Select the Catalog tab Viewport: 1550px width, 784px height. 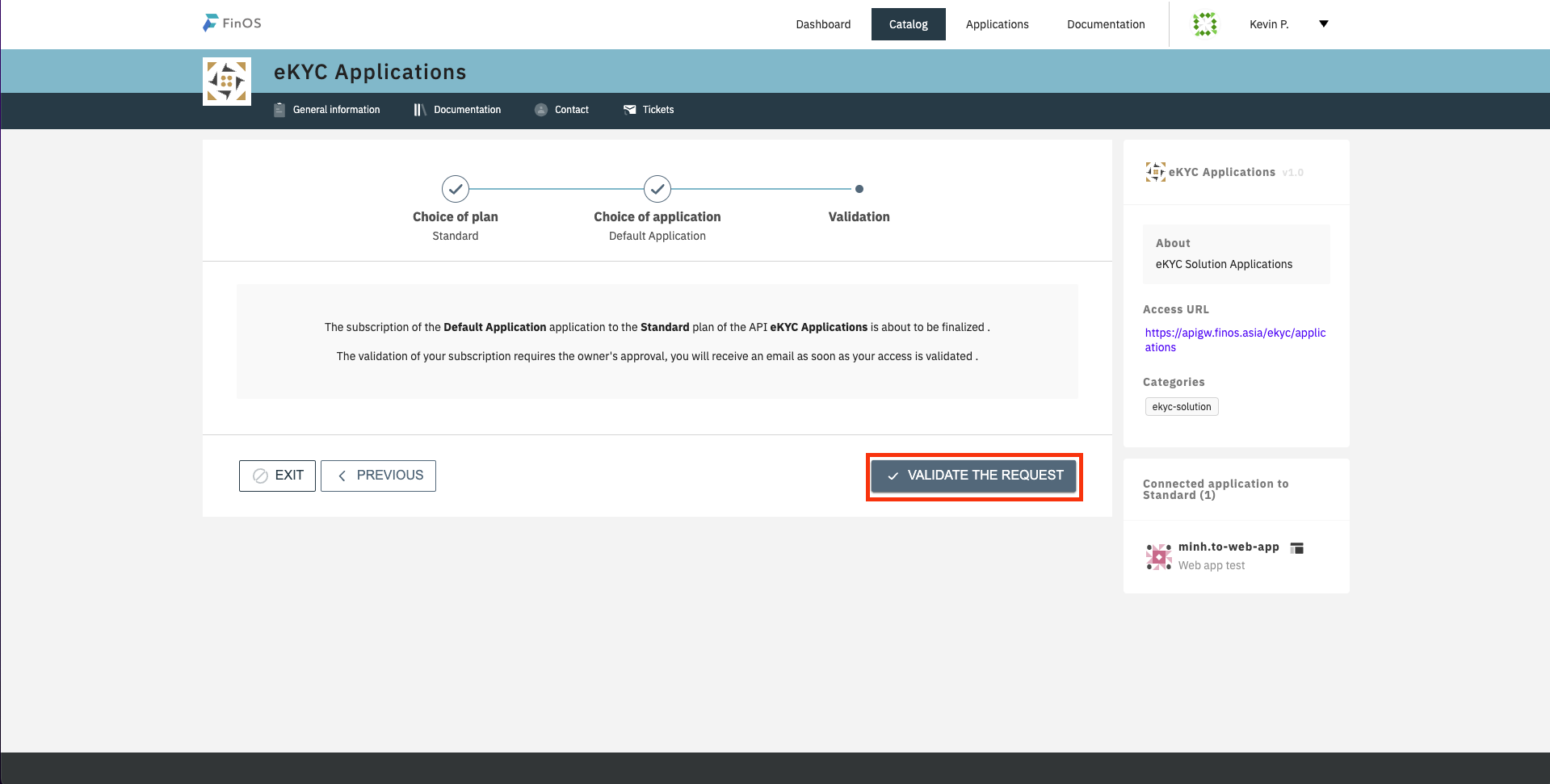pyautogui.click(x=908, y=24)
